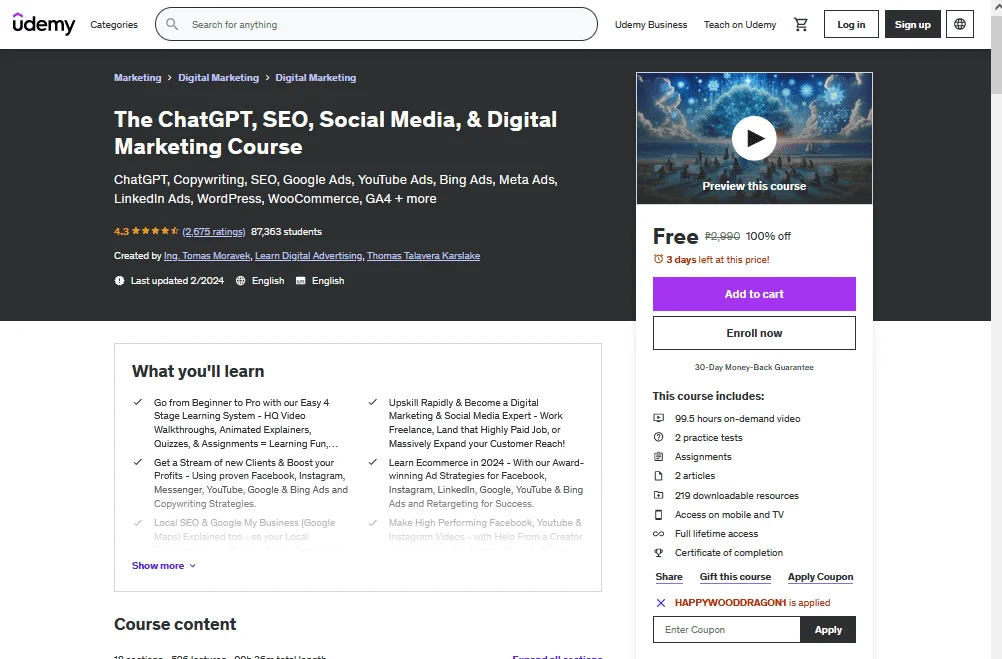Screen dimensions: 1002x659
Task: Click checkmark beside Get a Stream of new Clients
Action: tap(137, 462)
